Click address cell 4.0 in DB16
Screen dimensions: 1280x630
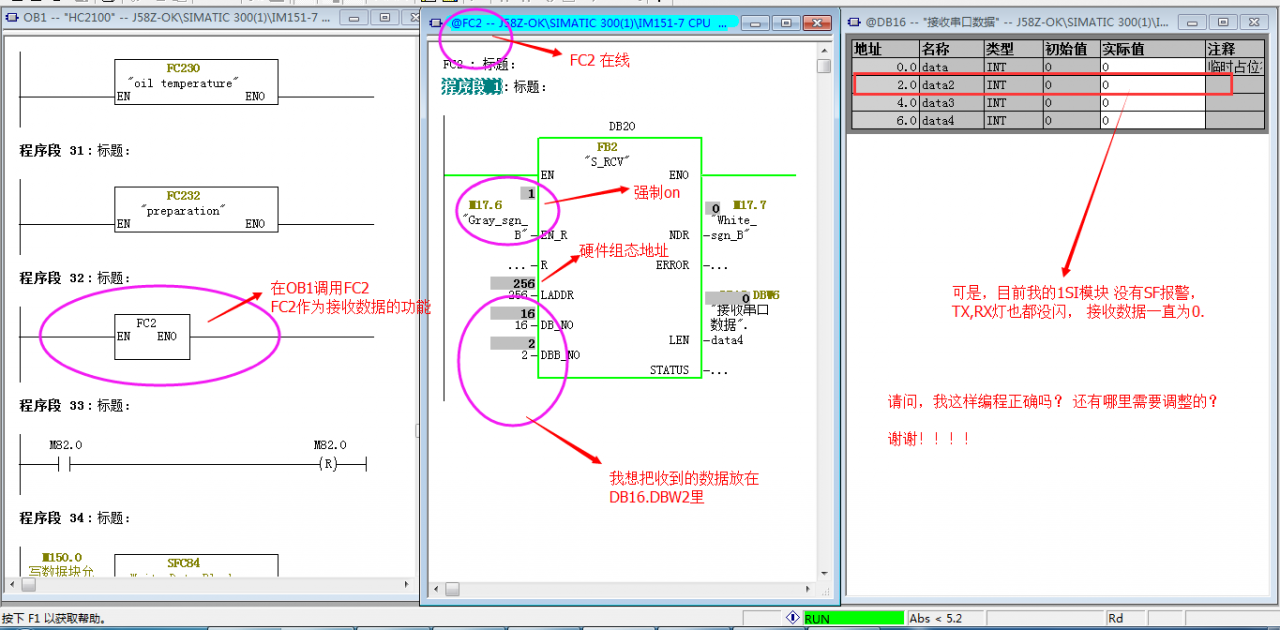point(884,103)
